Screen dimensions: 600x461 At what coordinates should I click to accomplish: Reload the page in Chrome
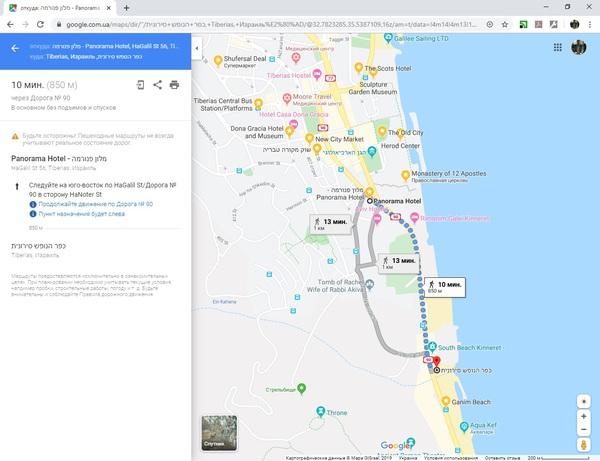[x=40, y=24]
